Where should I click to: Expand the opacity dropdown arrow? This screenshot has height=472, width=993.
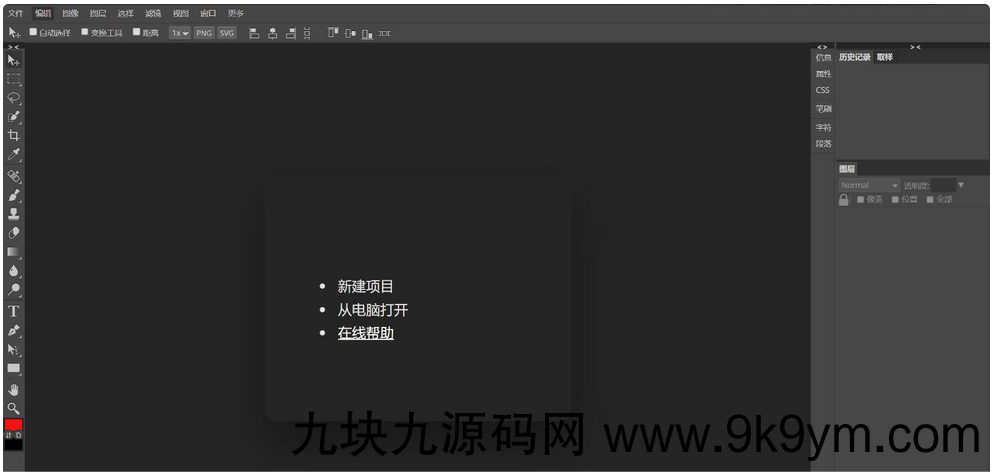(961, 185)
